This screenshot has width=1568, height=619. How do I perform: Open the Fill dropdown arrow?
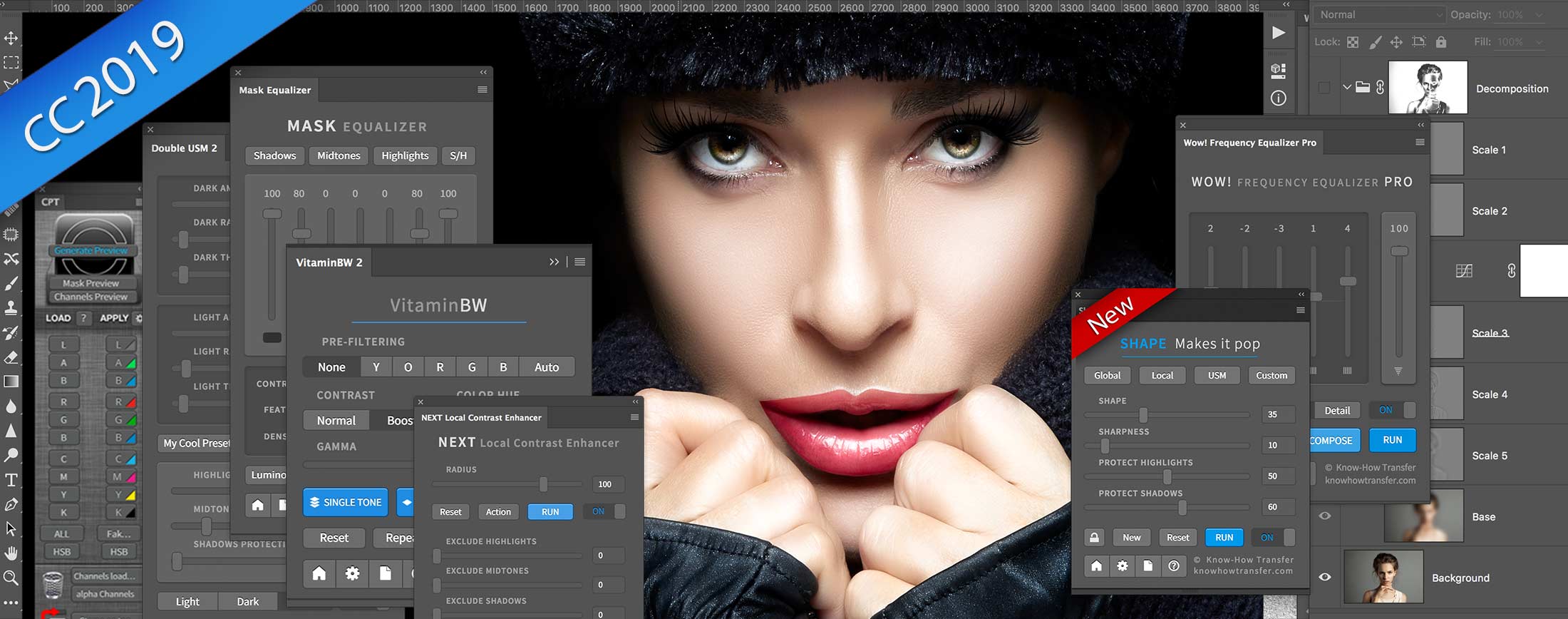1539,42
